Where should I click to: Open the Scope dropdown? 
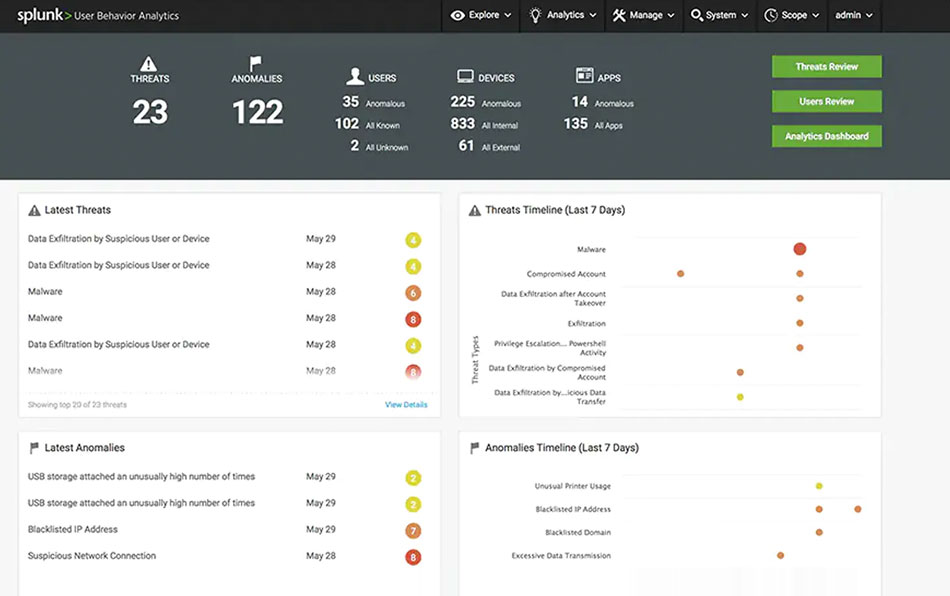[792, 15]
